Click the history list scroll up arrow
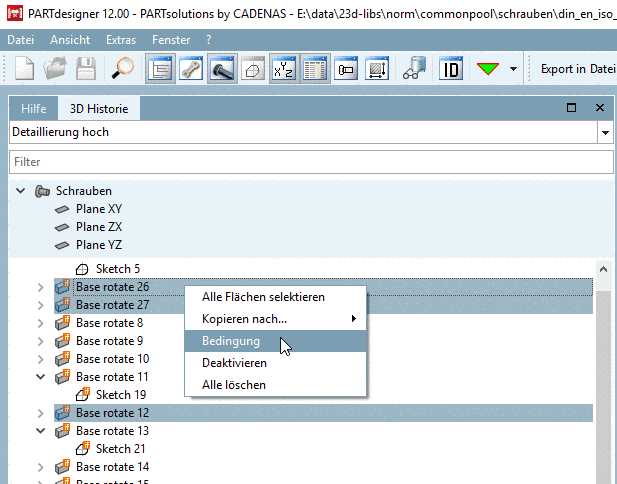 [x=603, y=270]
